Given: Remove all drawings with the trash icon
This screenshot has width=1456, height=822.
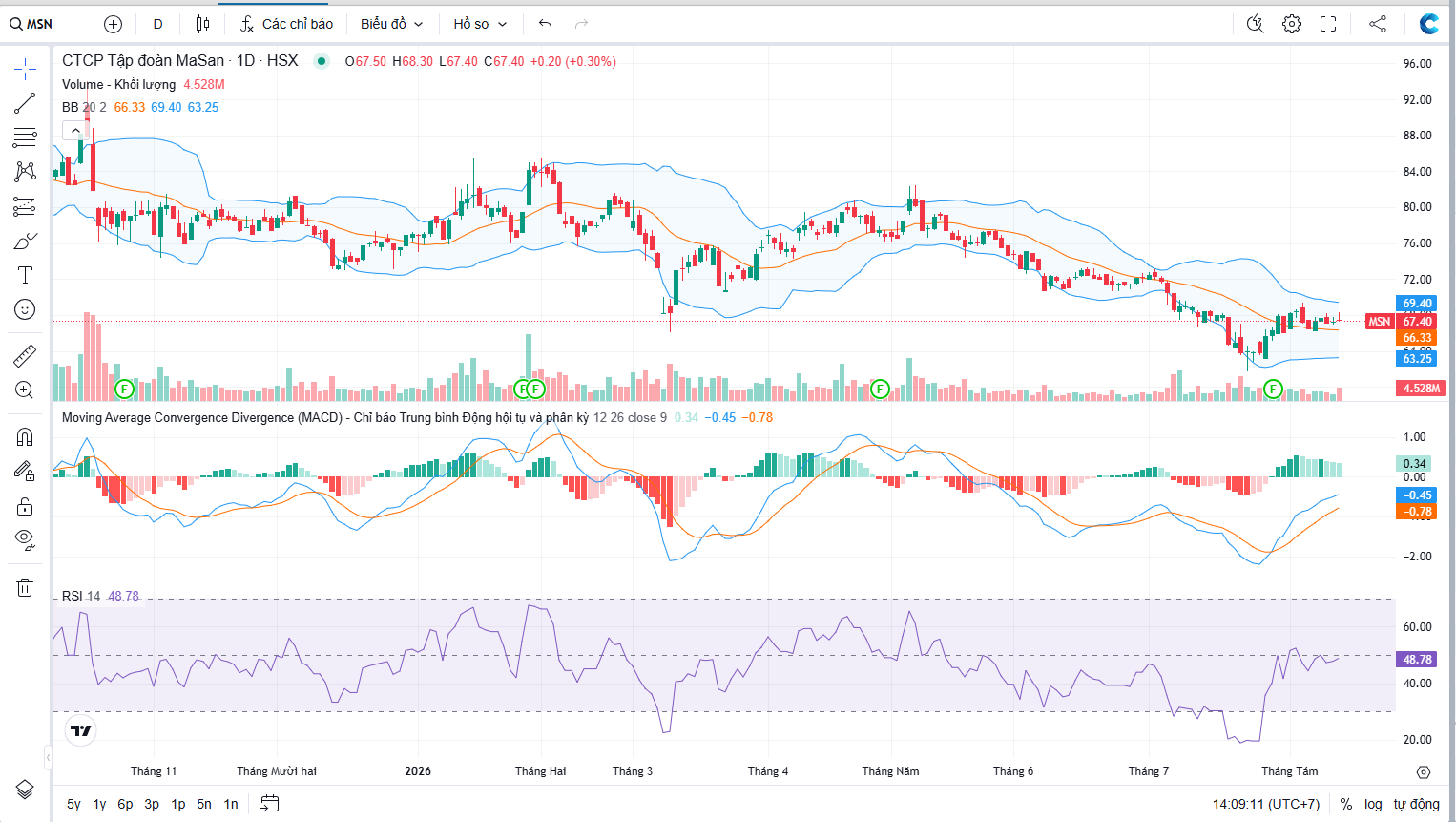Looking at the screenshot, I should pyautogui.click(x=25, y=587).
